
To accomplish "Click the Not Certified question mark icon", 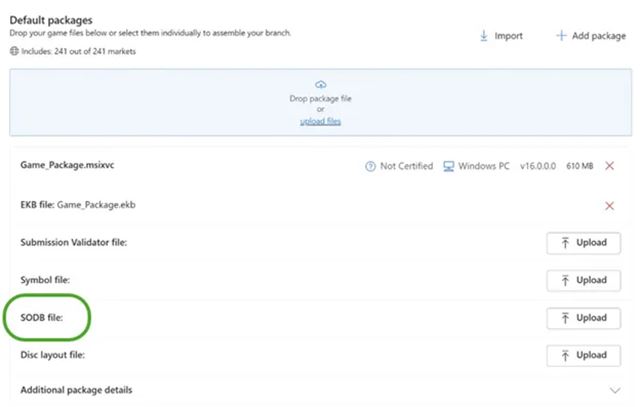I will pos(370,166).
